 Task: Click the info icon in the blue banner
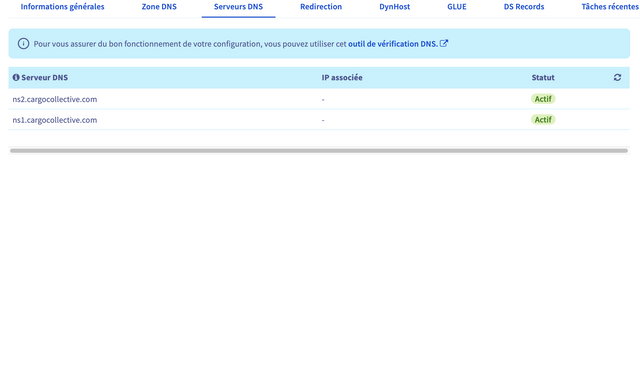click(x=23, y=44)
